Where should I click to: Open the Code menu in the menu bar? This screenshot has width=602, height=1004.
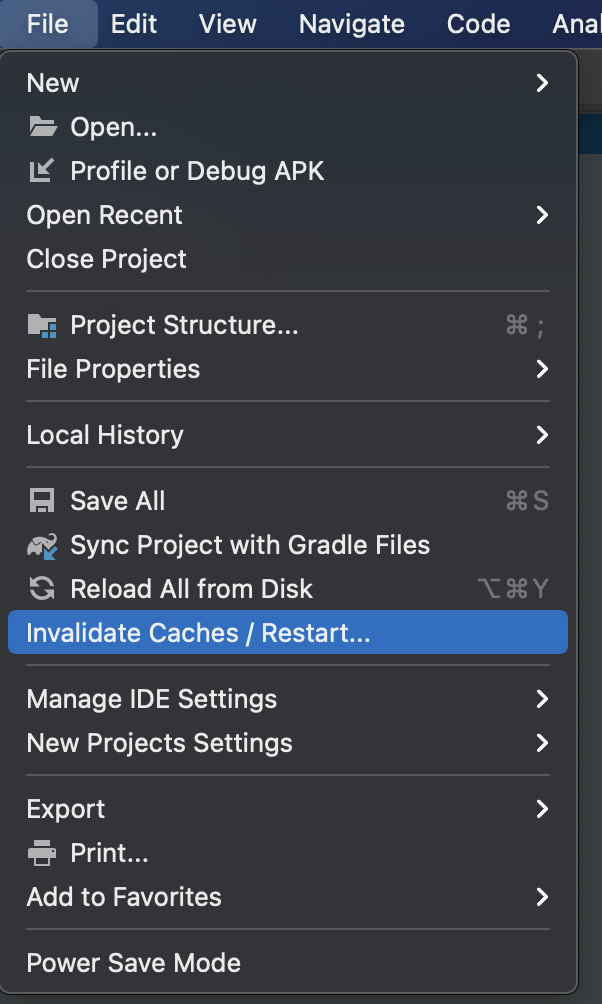pos(479,24)
